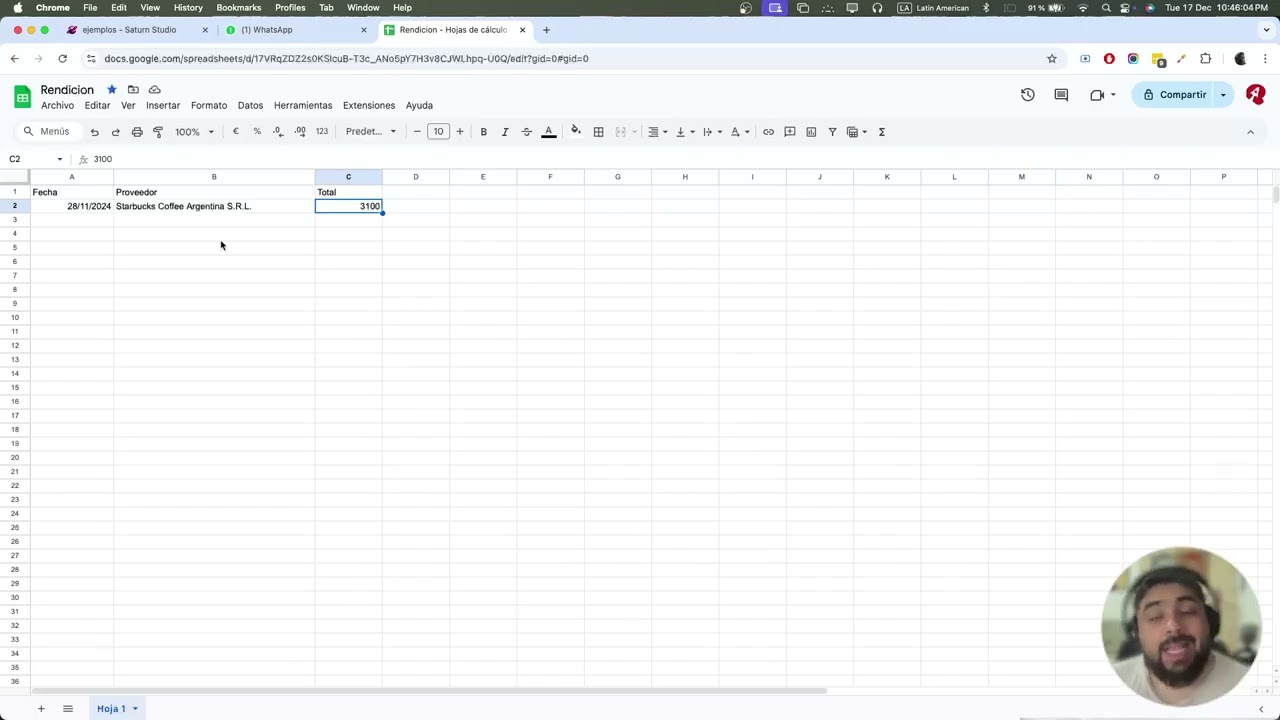The image size is (1280, 720).
Task: Insert chart from toolbar icon
Action: click(811, 132)
